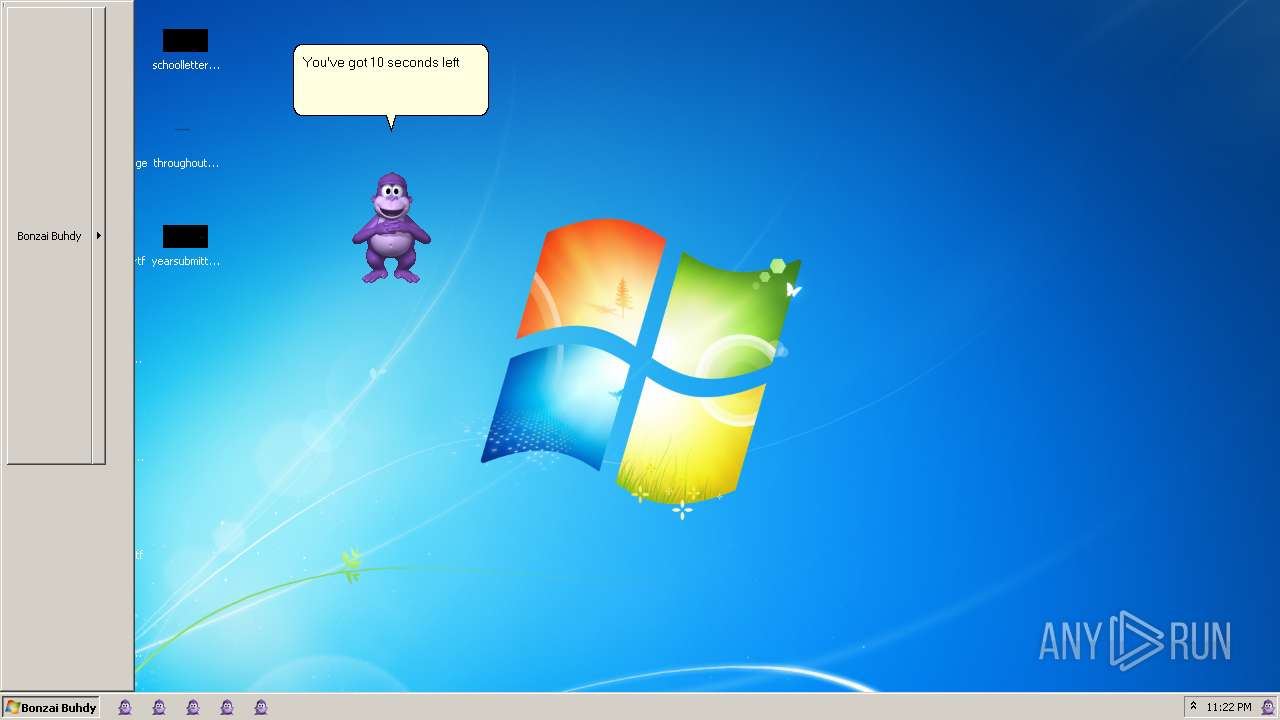Click the gorilla icon in system tray

1268,707
